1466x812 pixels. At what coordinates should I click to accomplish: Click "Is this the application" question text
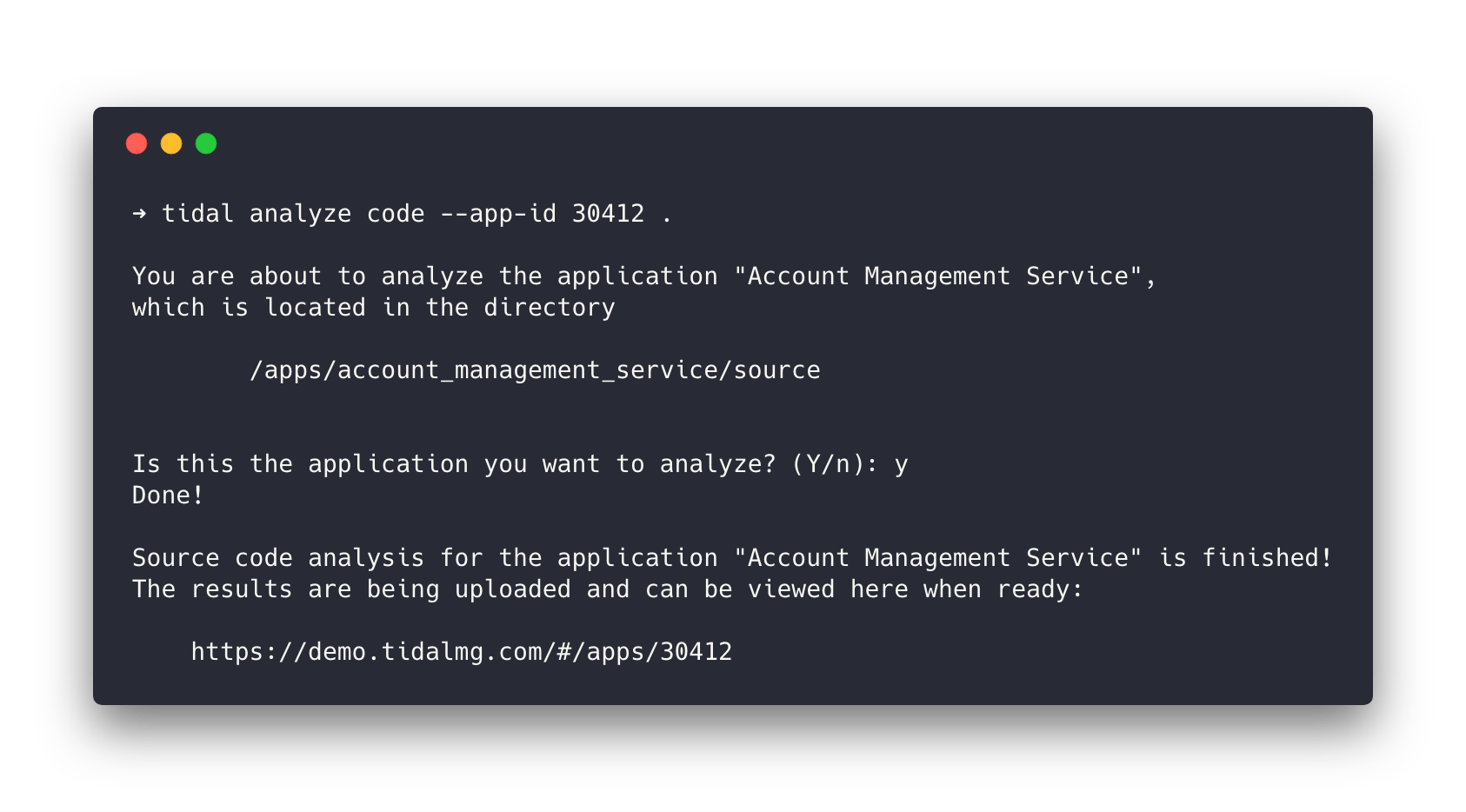click(x=300, y=463)
